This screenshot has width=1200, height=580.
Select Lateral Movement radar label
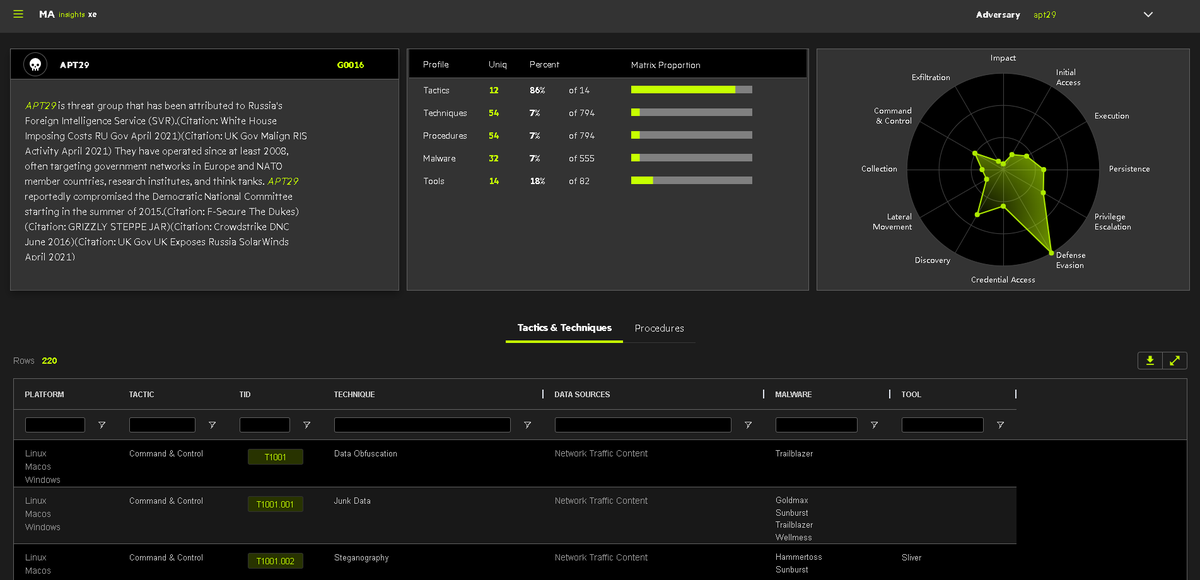point(892,222)
